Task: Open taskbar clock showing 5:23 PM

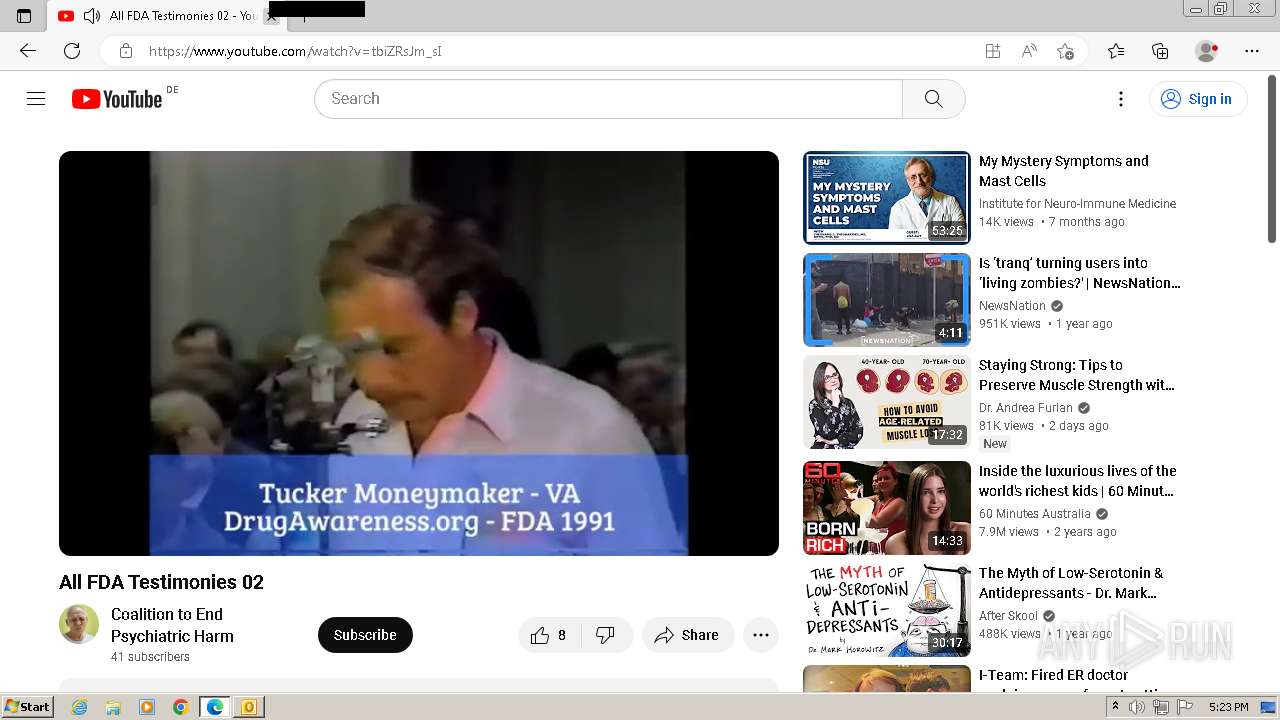Action: coord(1228,707)
